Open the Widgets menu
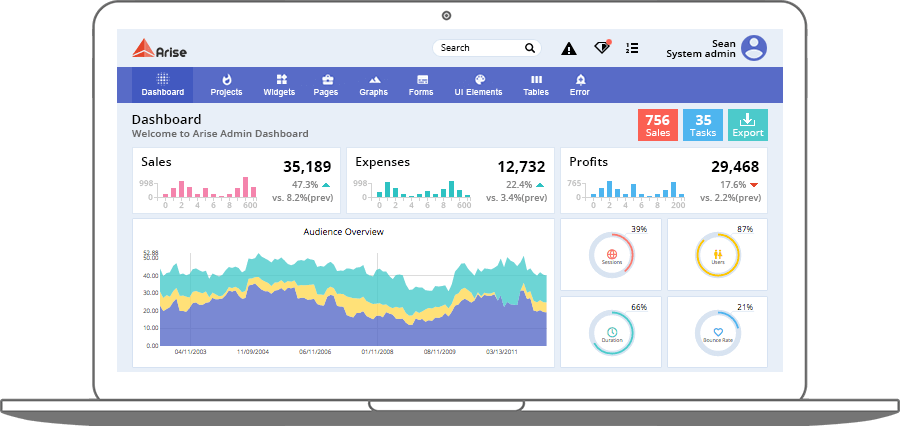Screen dimensions: 900x426 point(279,85)
